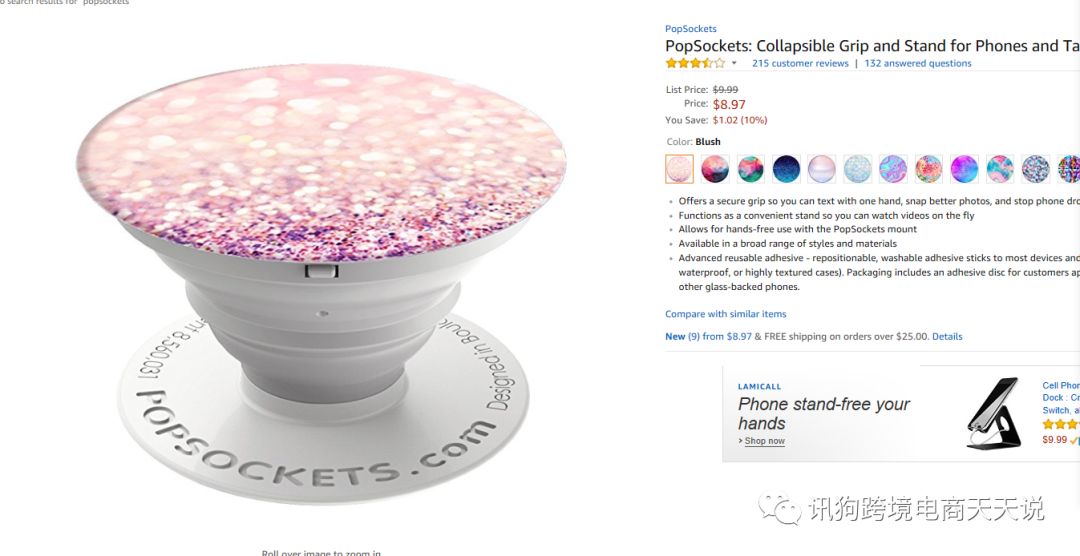View the 215 customer reviews

(x=800, y=63)
